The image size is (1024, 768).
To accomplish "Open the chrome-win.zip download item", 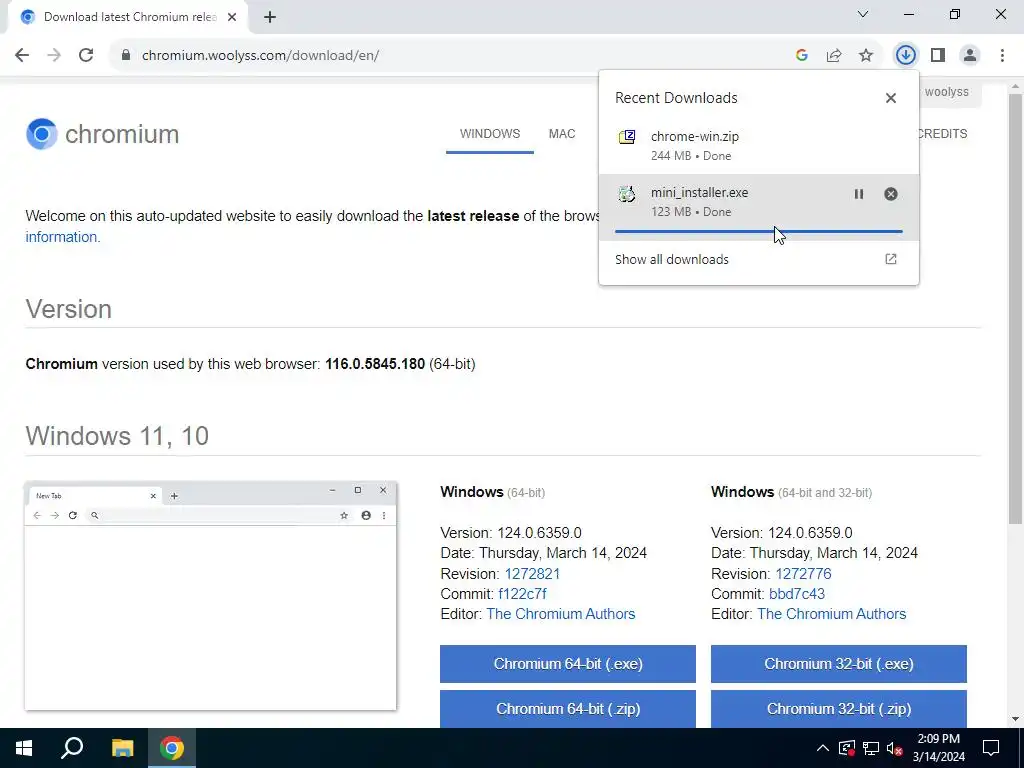I will coord(758,146).
